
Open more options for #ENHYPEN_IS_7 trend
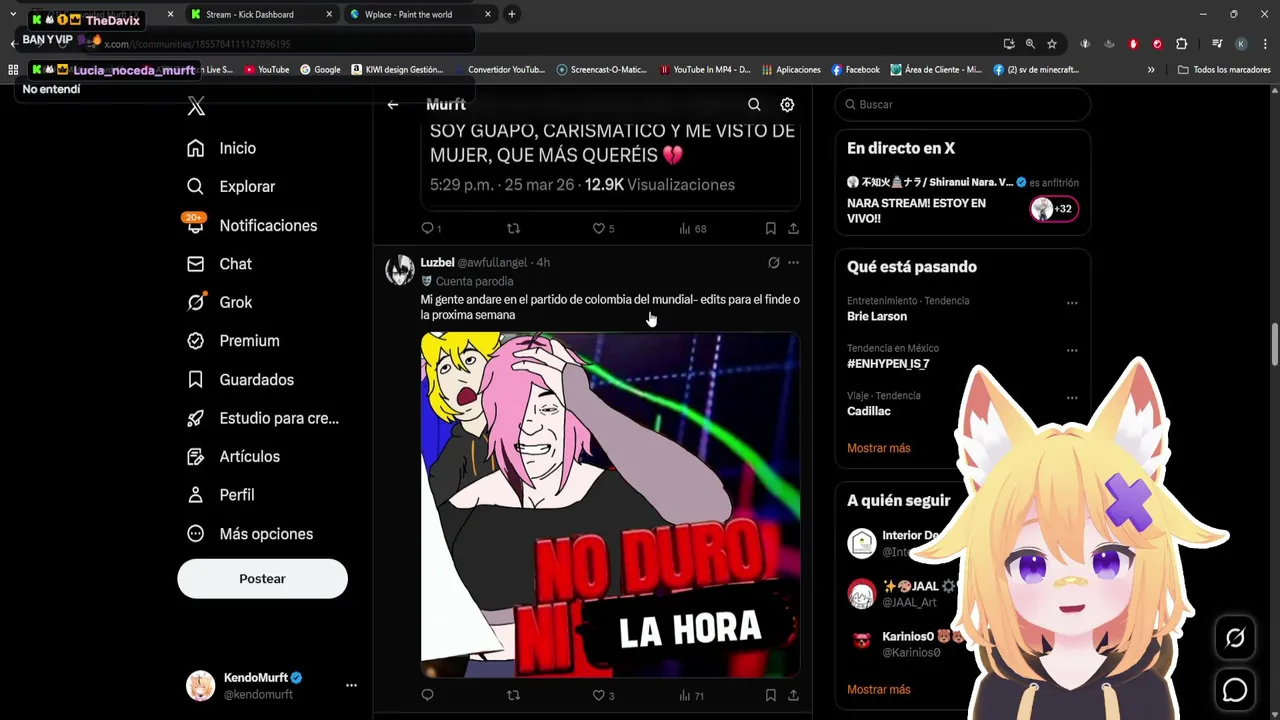pos(1072,351)
